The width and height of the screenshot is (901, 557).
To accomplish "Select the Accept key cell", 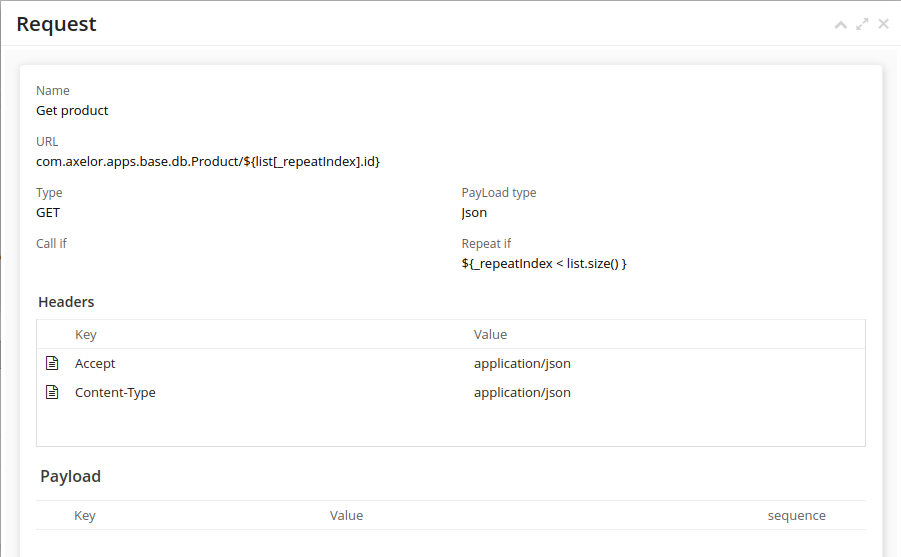I will 95,364.
